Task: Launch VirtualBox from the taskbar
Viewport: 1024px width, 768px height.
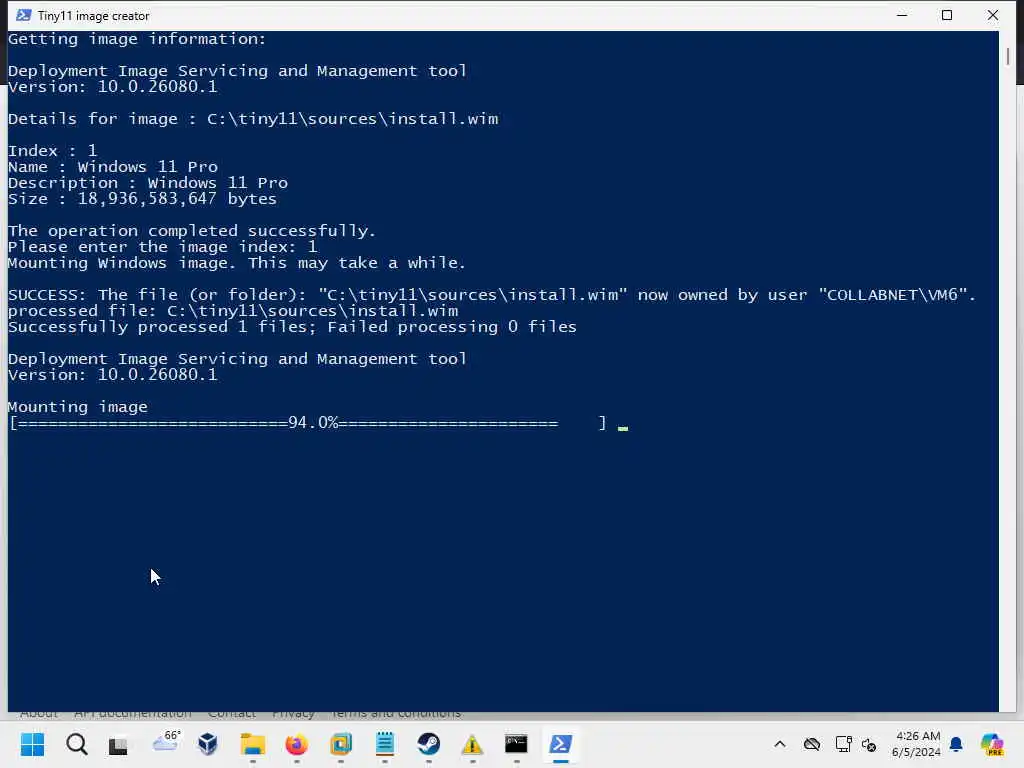Action: click(208, 744)
